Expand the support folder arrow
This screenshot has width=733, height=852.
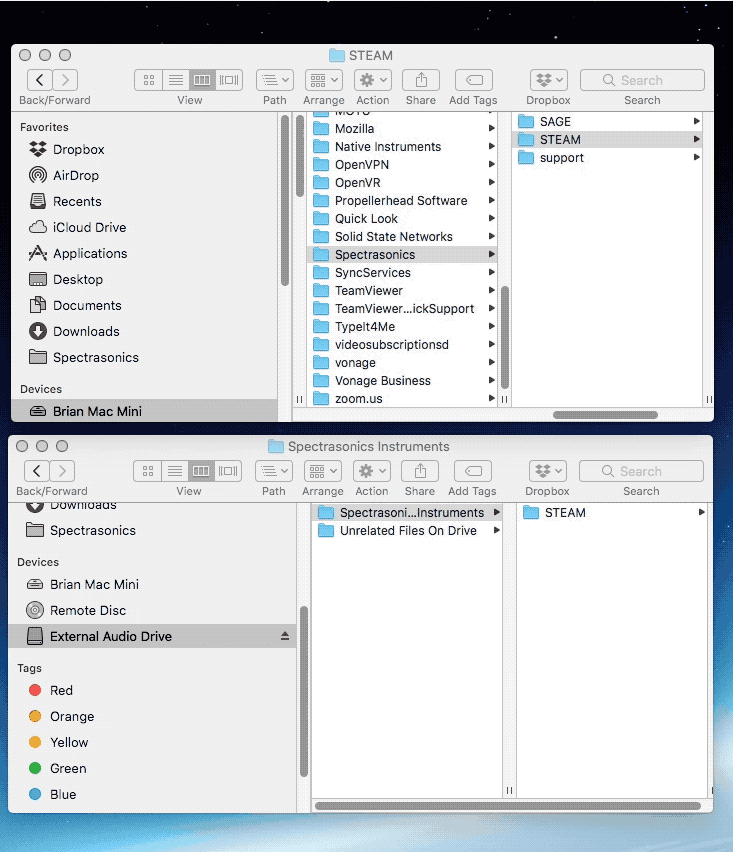coord(697,158)
